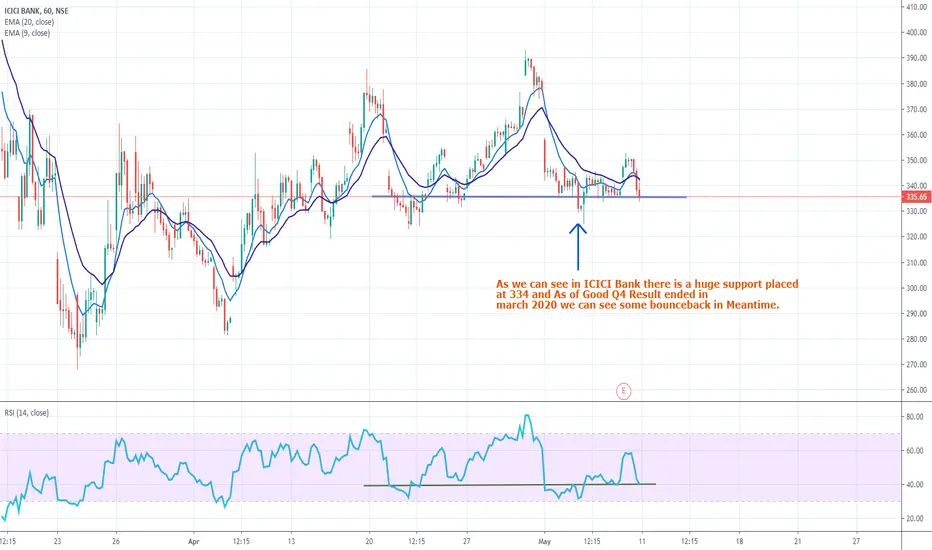
Task: Select the orange support annotation text
Action: [647, 294]
